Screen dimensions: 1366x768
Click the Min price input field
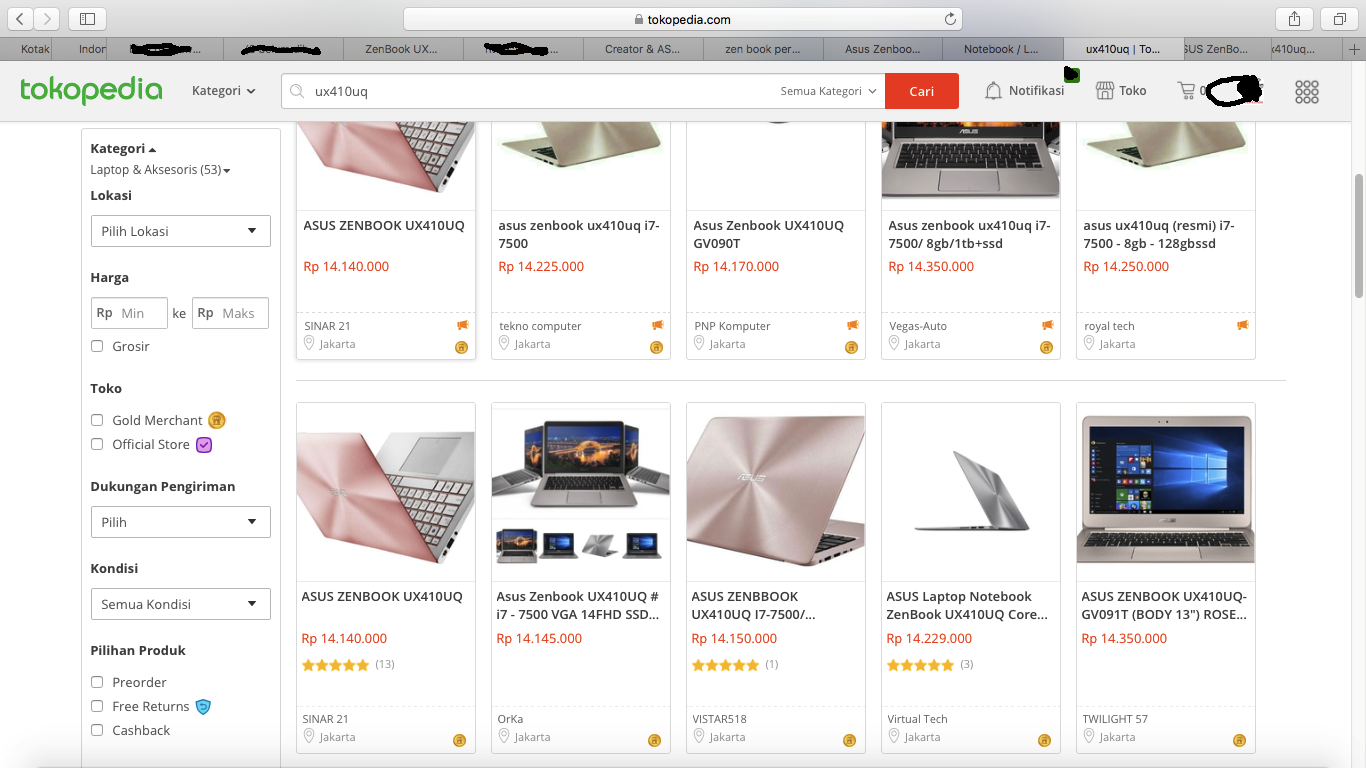pos(129,313)
